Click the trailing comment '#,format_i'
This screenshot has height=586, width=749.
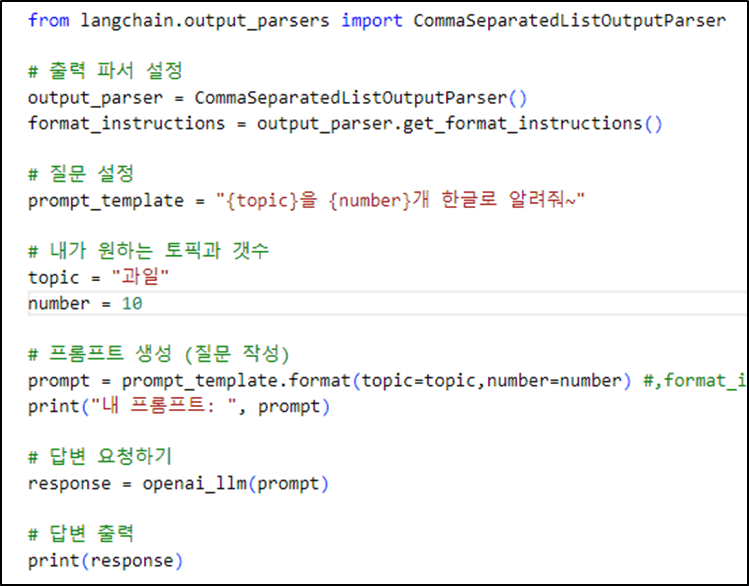pos(695,381)
